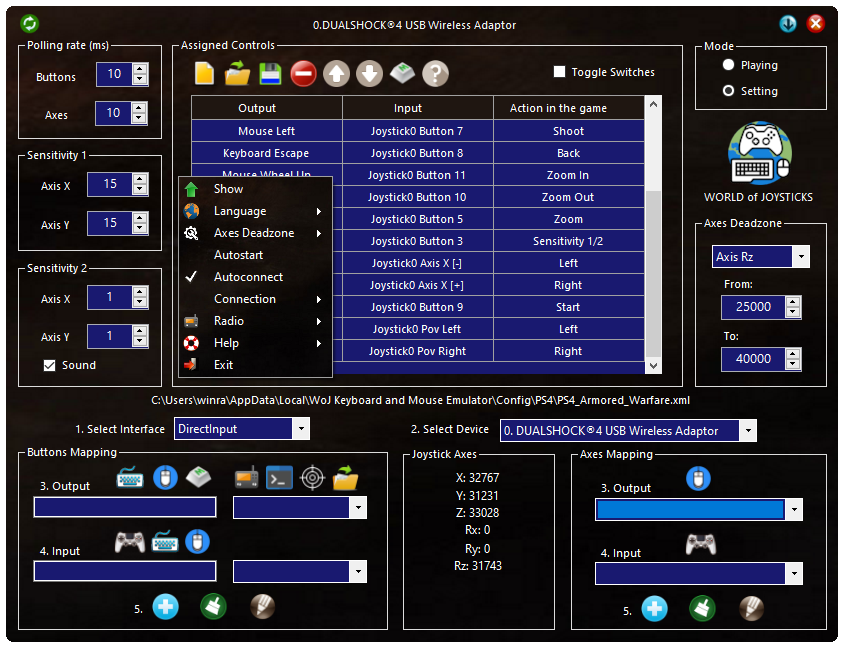Expand the Axes Deadzone submenu
This screenshot has width=845, height=649.
(255, 233)
